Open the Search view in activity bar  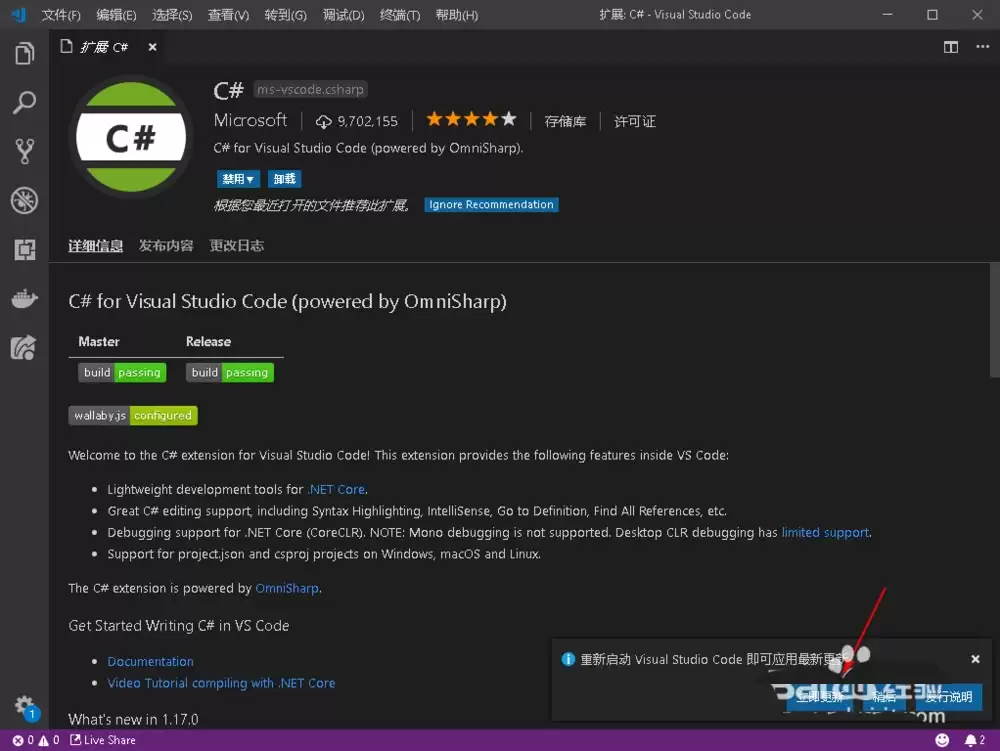point(25,102)
